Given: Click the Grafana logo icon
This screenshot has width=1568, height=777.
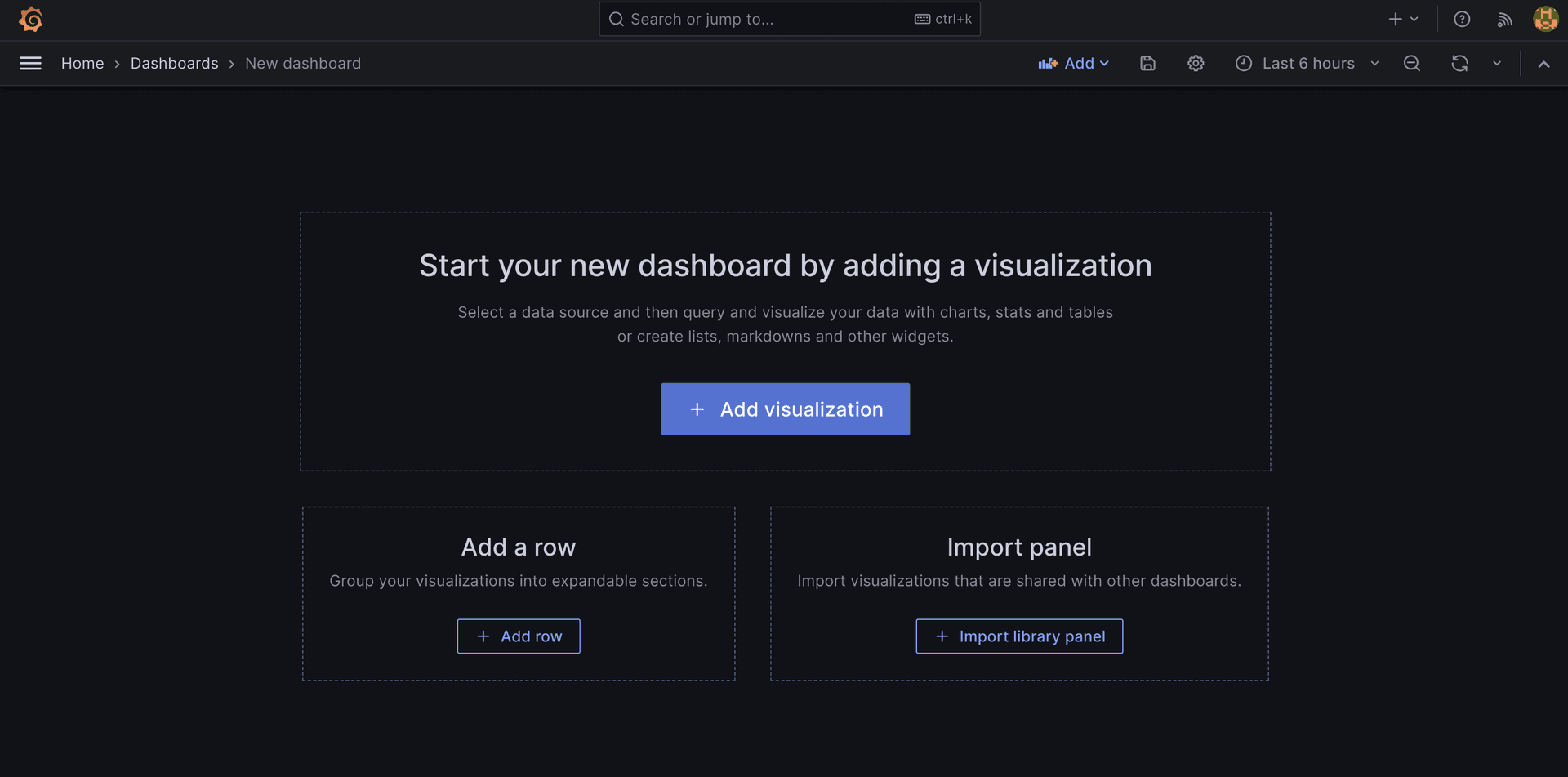Looking at the screenshot, I should tap(31, 19).
